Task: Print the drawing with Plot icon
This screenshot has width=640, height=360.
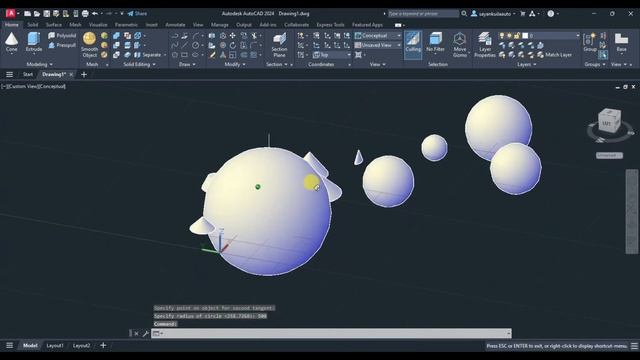Action: [85, 13]
